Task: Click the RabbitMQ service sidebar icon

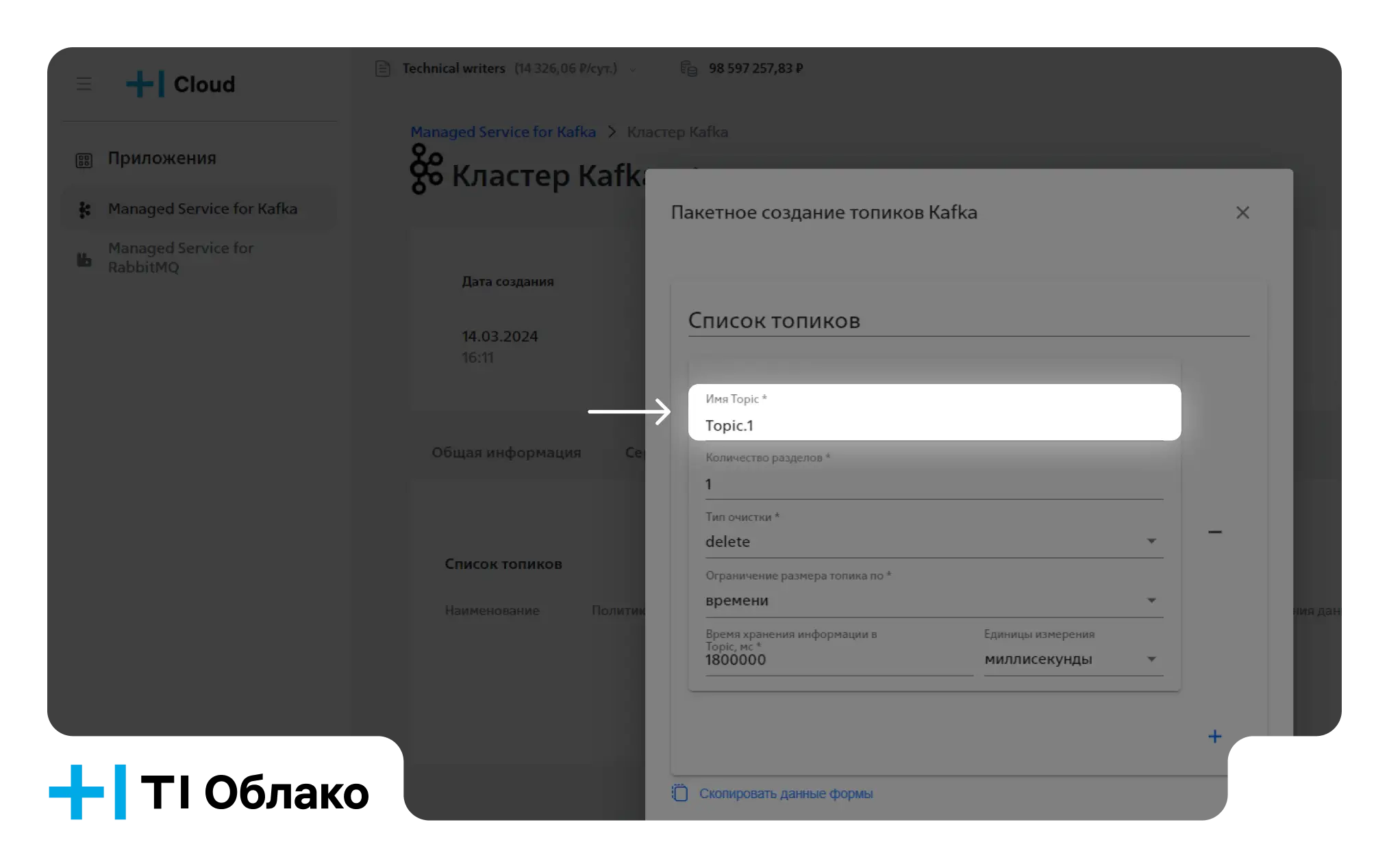Action: coord(84,259)
